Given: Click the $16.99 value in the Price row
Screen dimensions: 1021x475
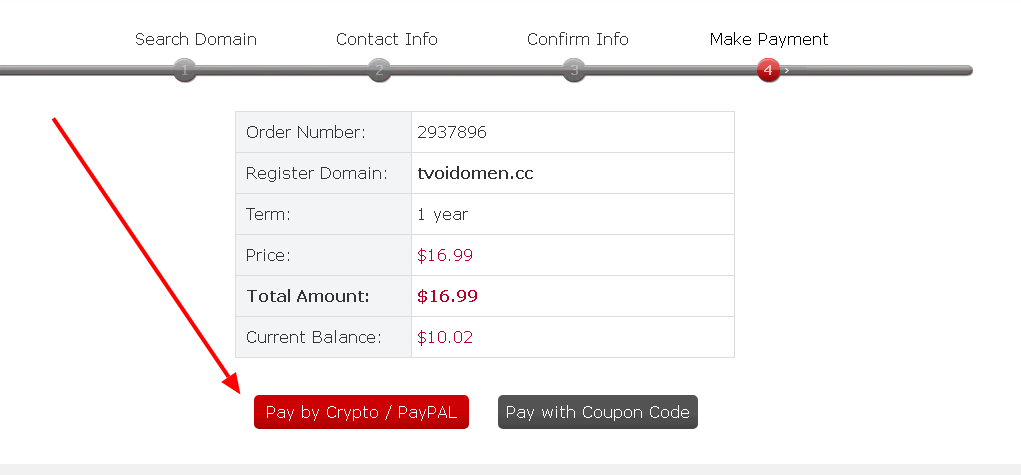Looking at the screenshot, I should (x=445, y=255).
